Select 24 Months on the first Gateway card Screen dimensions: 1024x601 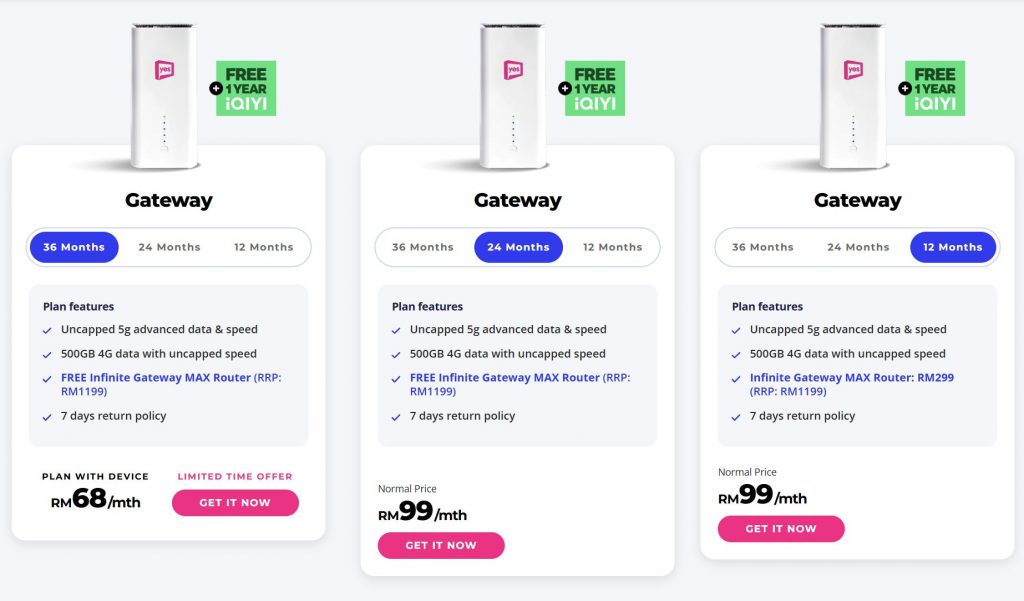click(169, 247)
